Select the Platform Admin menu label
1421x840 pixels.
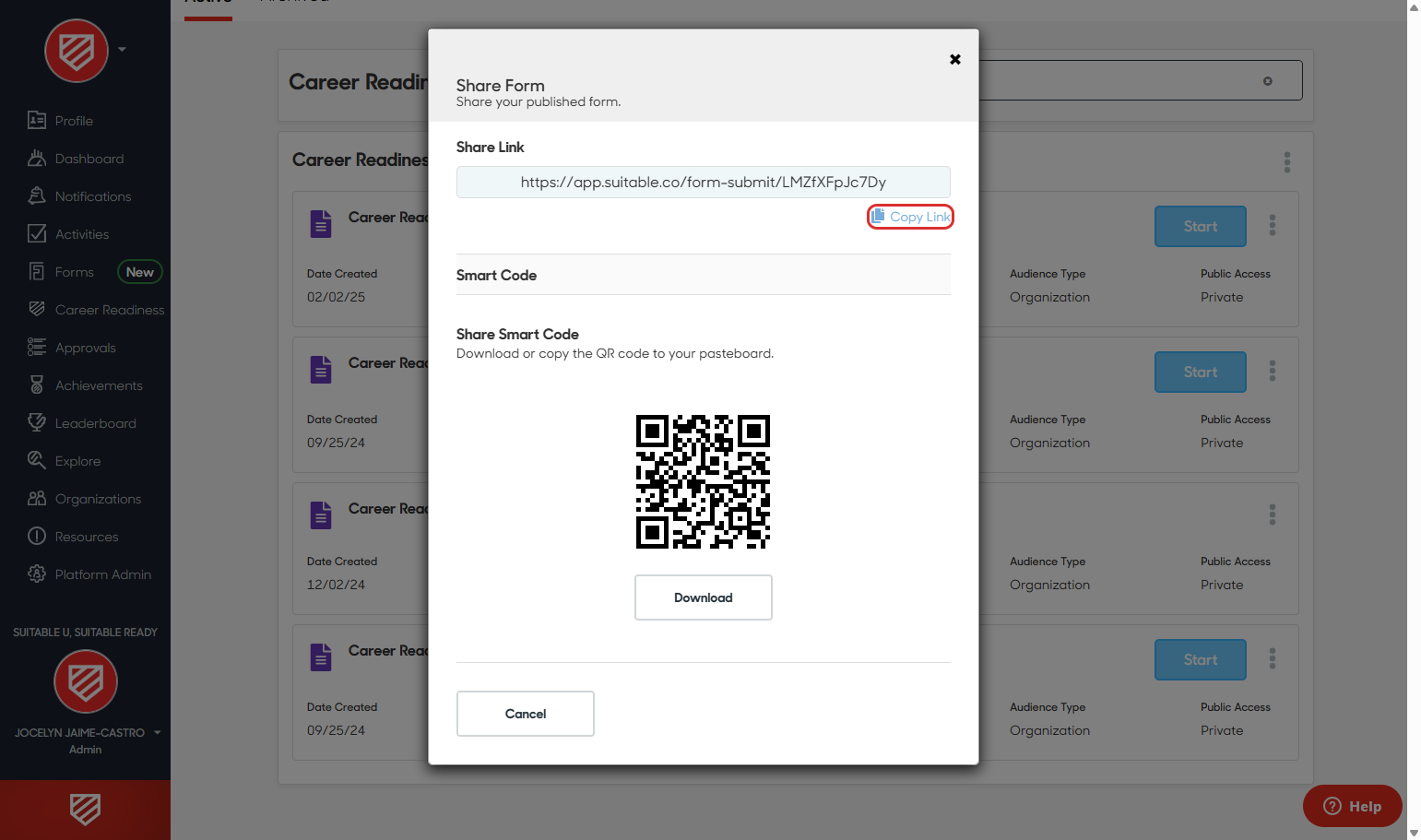point(103,574)
